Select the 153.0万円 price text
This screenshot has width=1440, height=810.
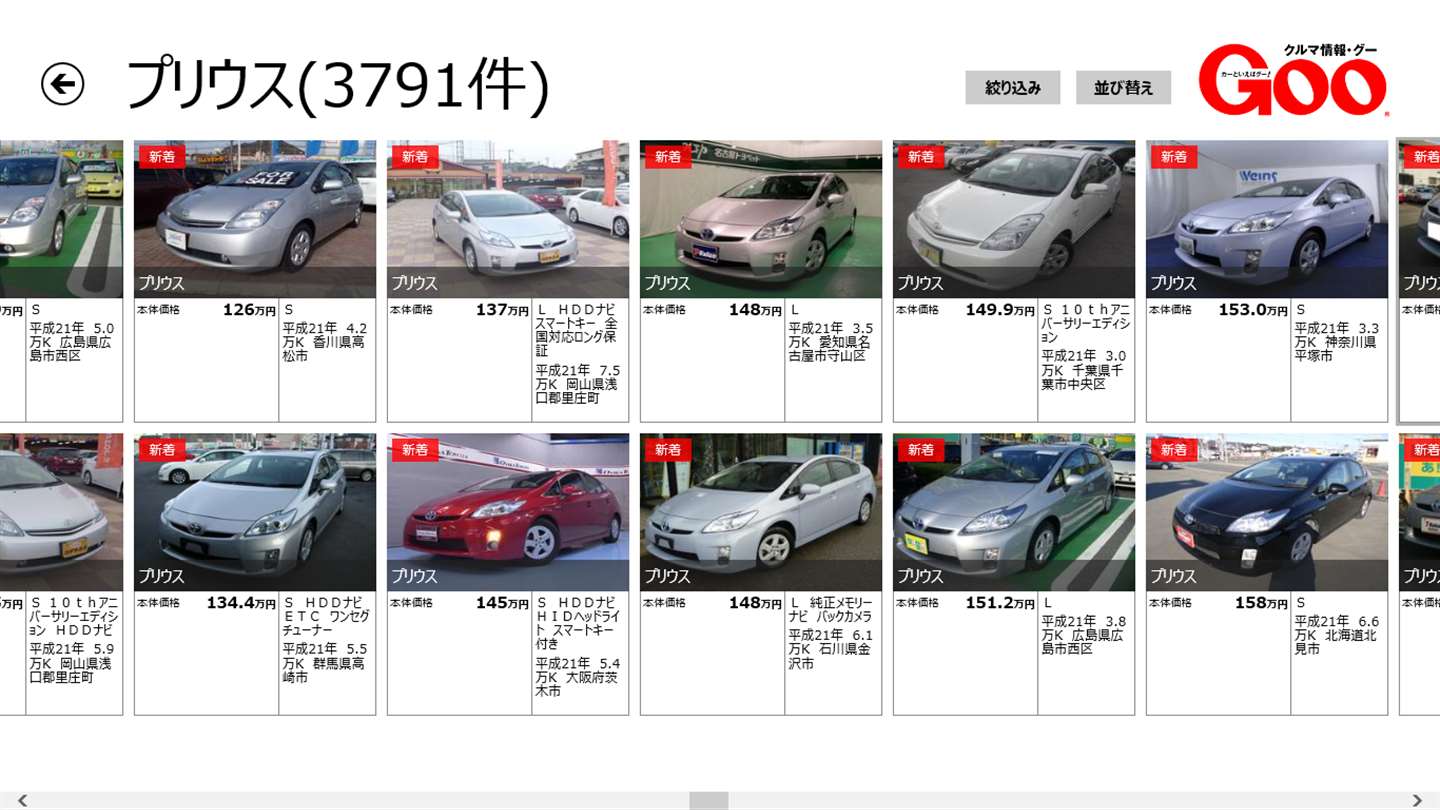(1253, 310)
